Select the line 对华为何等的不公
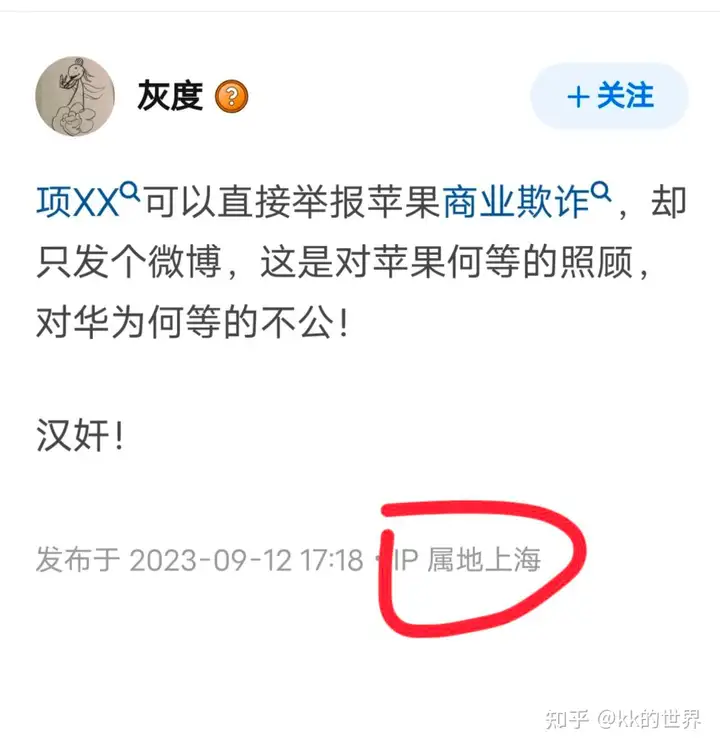The image size is (720, 749). (x=192, y=322)
